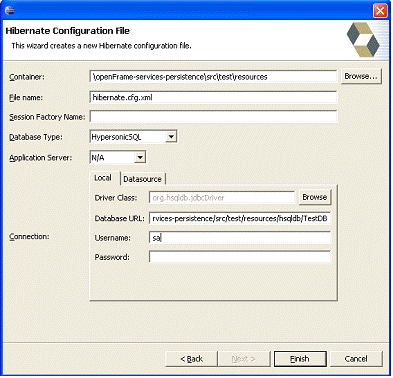Click the Driver Class field
The height and width of the screenshot is (378, 393).
[222, 197]
